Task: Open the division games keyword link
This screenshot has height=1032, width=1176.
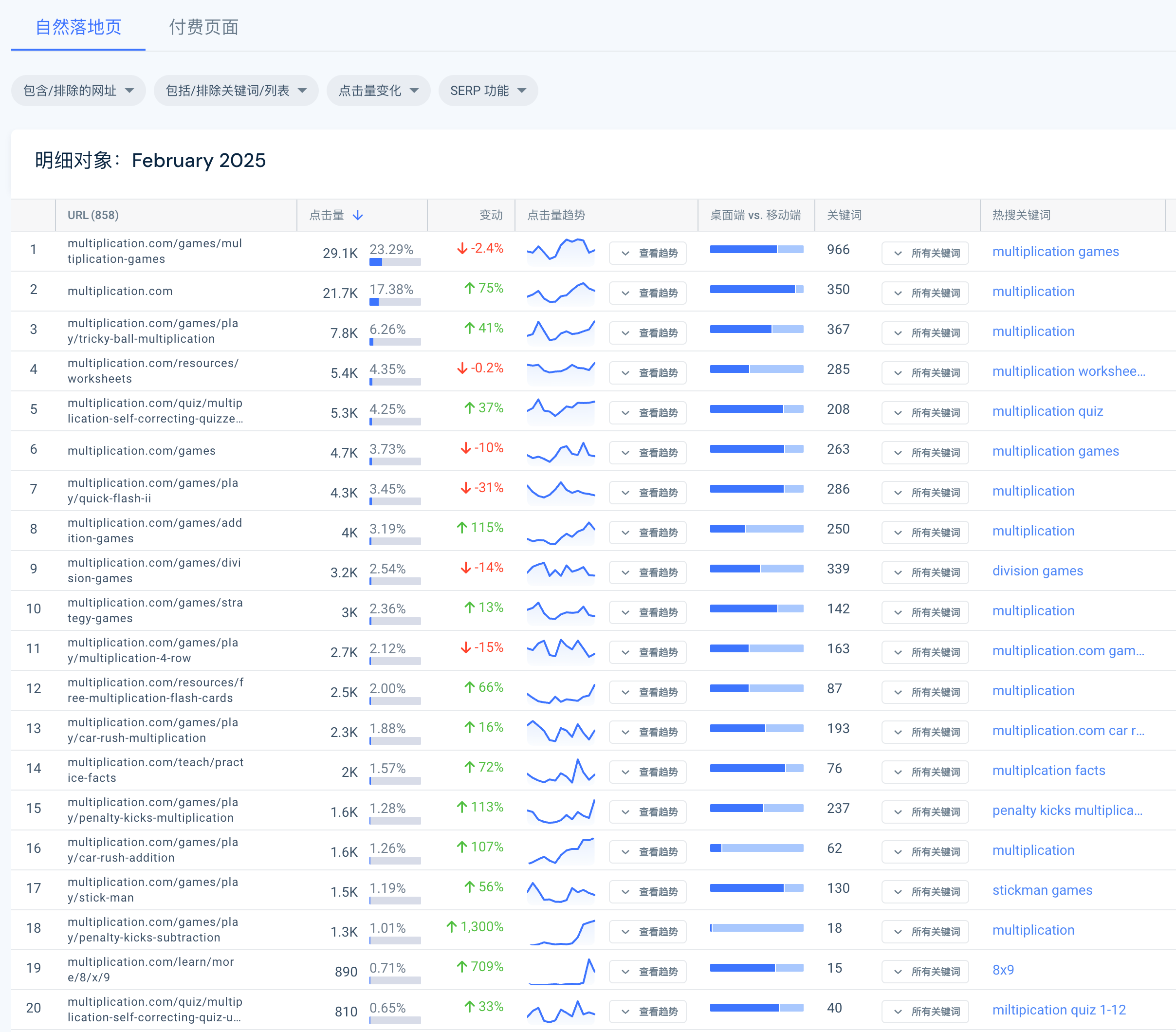Action: 1037,571
